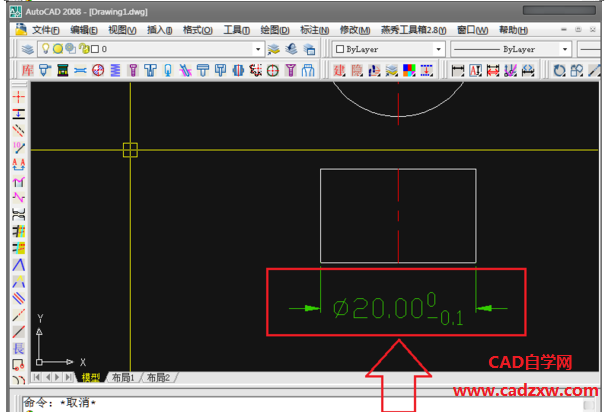Click the AutoCAD document icon in menu bar
The width and height of the screenshot is (607, 414).
(x=21, y=29)
